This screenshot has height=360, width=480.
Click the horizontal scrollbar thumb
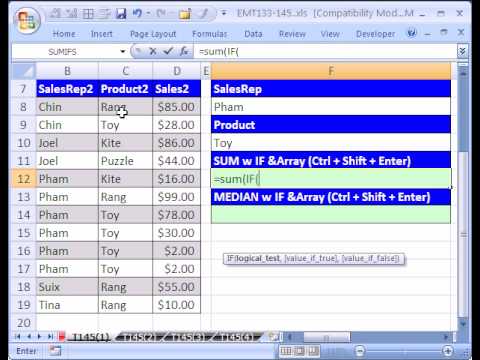(x=327, y=337)
